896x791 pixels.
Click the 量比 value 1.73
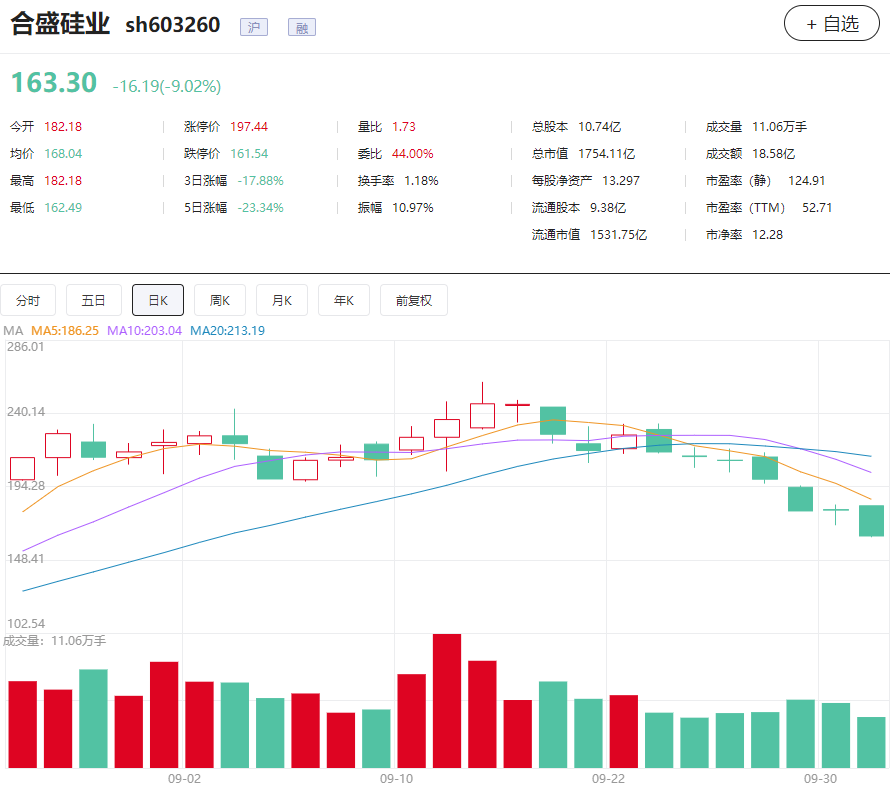404,127
